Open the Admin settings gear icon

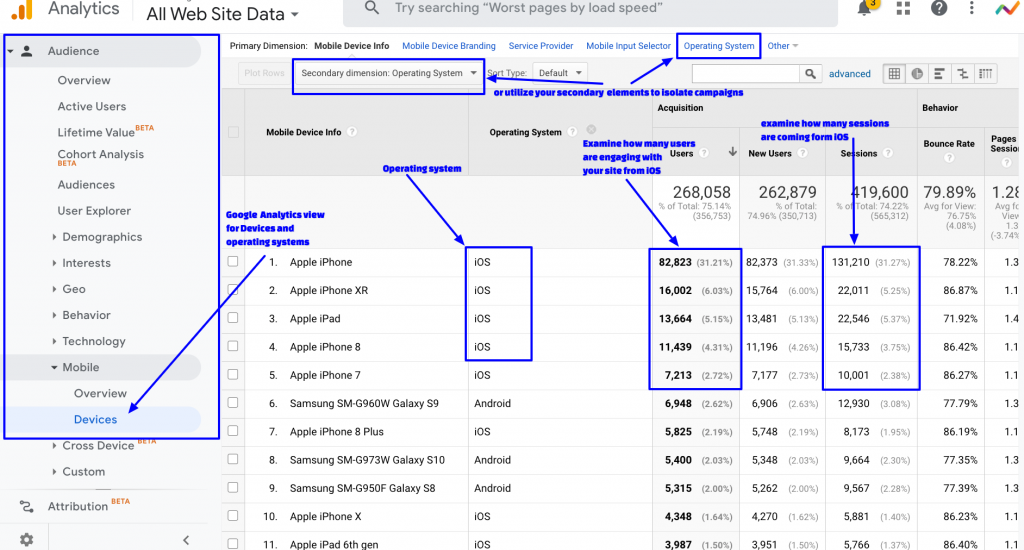26,540
